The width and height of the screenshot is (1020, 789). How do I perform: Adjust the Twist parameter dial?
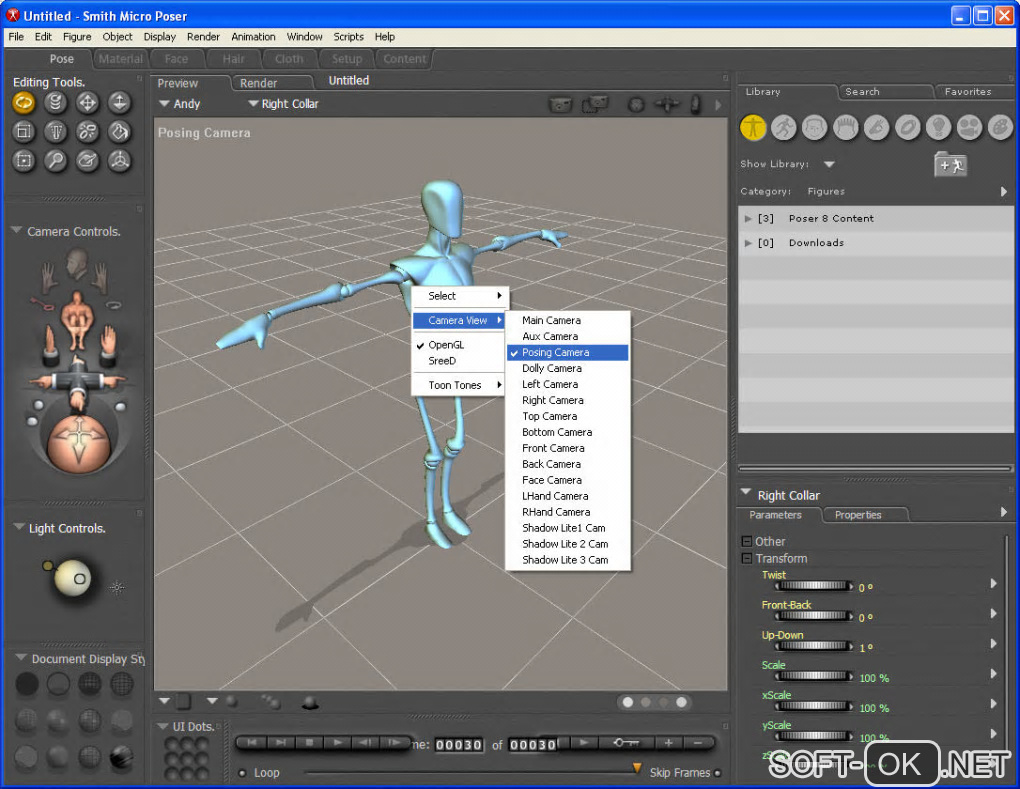(x=812, y=587)
